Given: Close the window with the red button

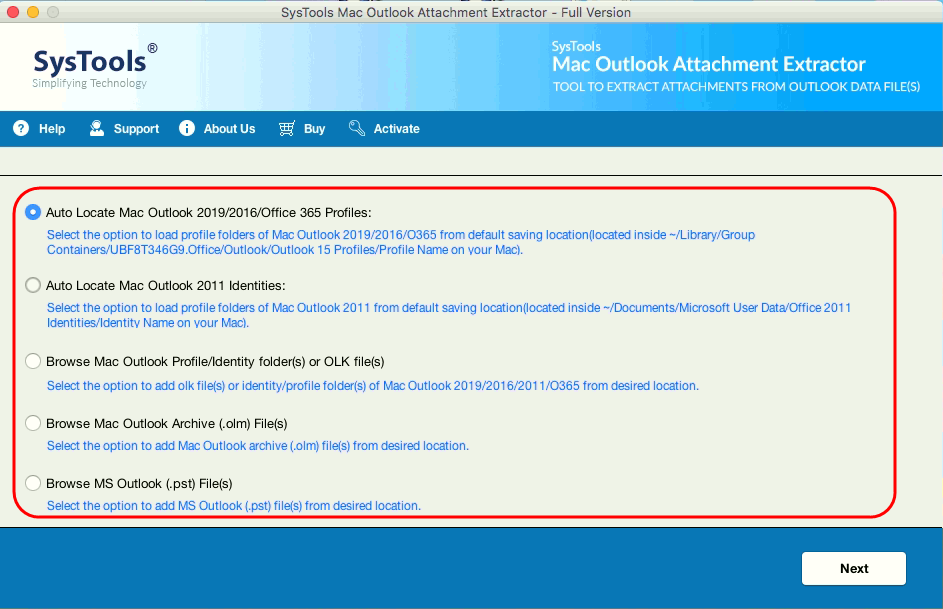Looking at the screenshot, I should (13, 11).
